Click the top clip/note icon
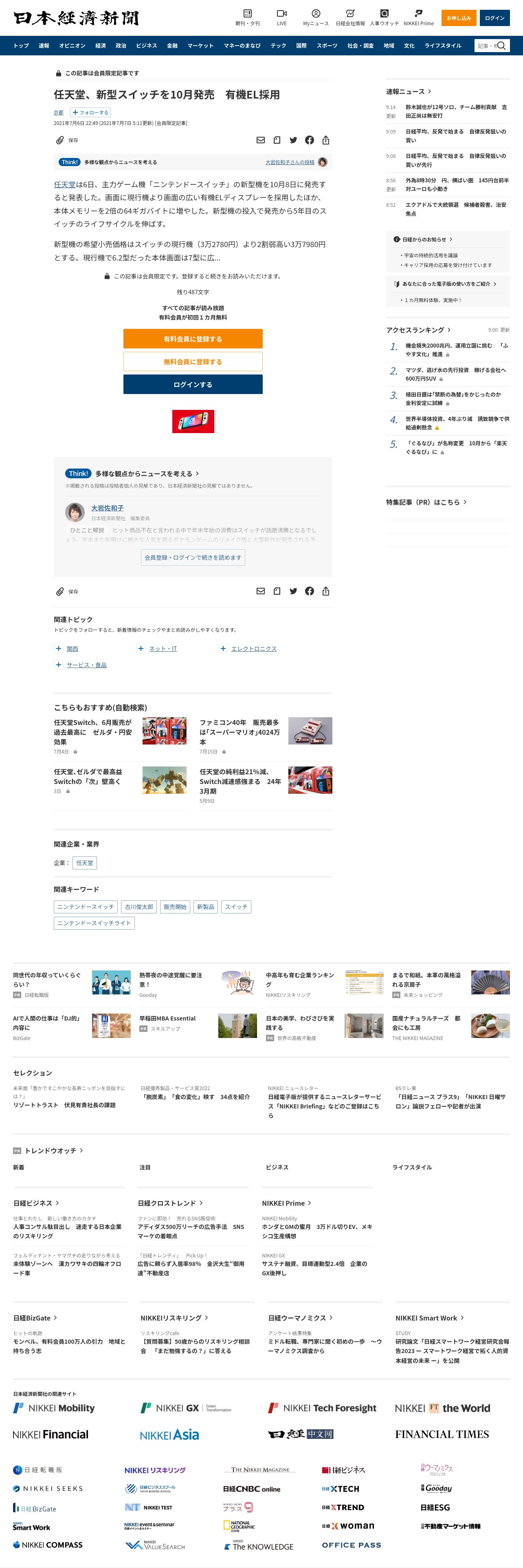Image resolution: width=523 pixels, height=1568 pixels. click(277, 140)
